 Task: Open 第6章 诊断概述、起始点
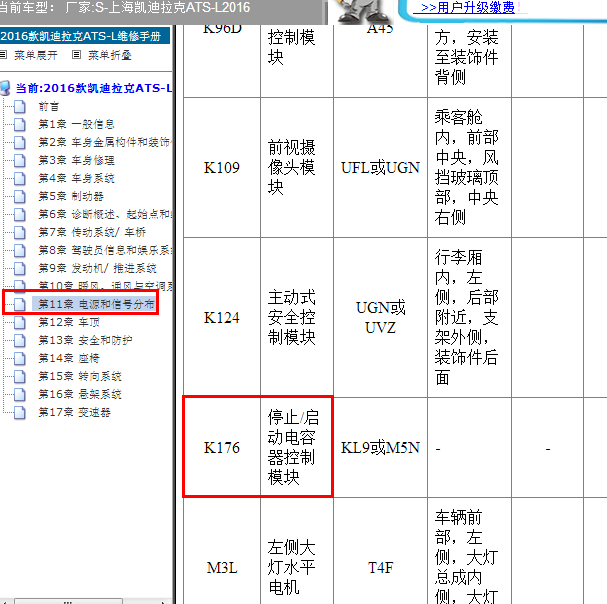(105, 214)
